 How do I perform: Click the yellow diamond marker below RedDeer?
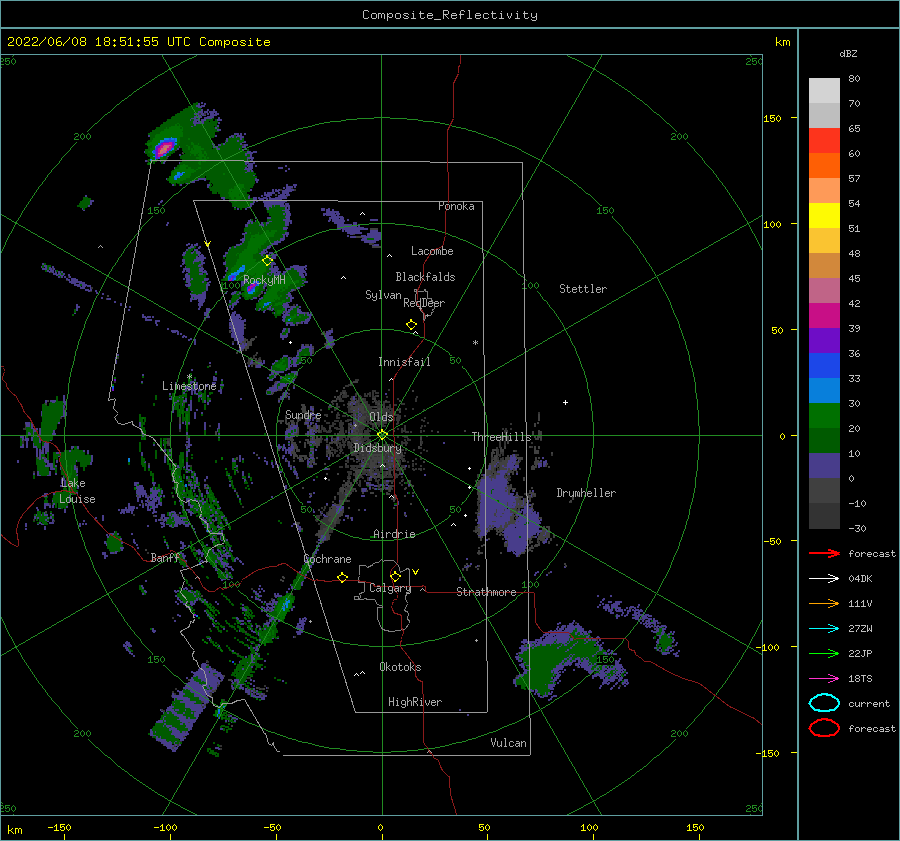point(411,324)
